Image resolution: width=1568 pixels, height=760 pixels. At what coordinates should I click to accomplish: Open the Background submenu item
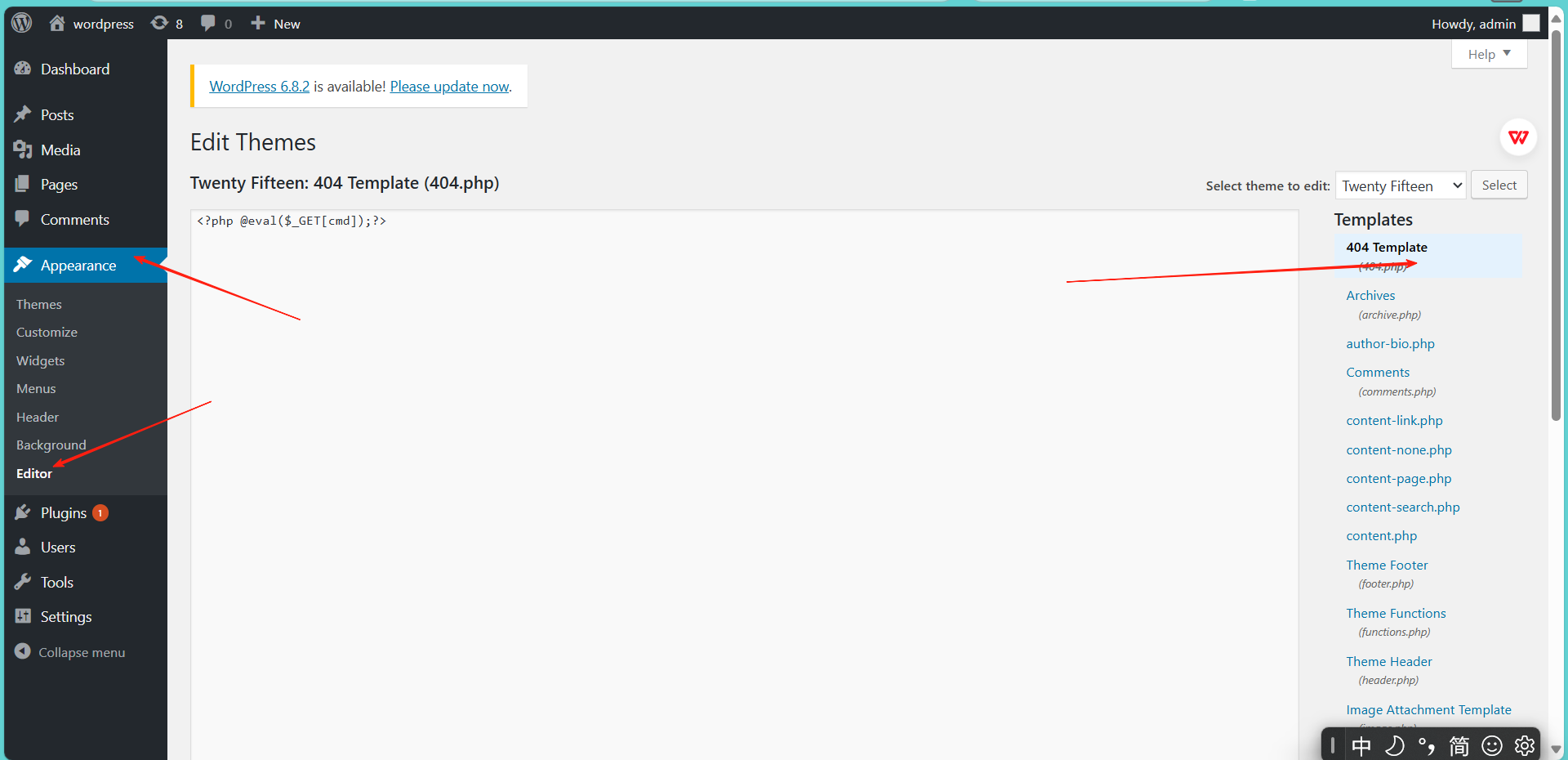point(51,445)
